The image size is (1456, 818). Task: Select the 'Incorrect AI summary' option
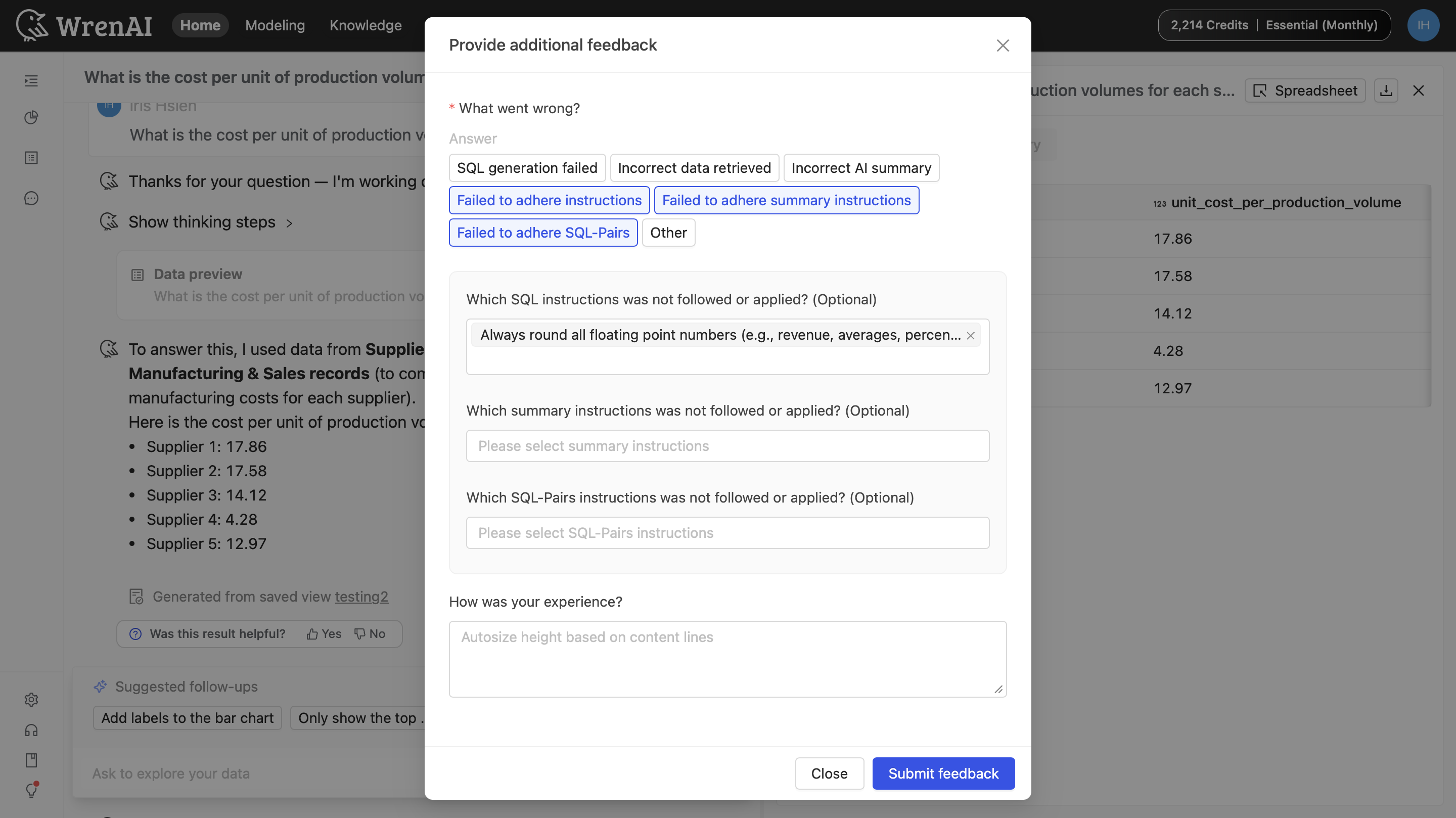[860, 167]
